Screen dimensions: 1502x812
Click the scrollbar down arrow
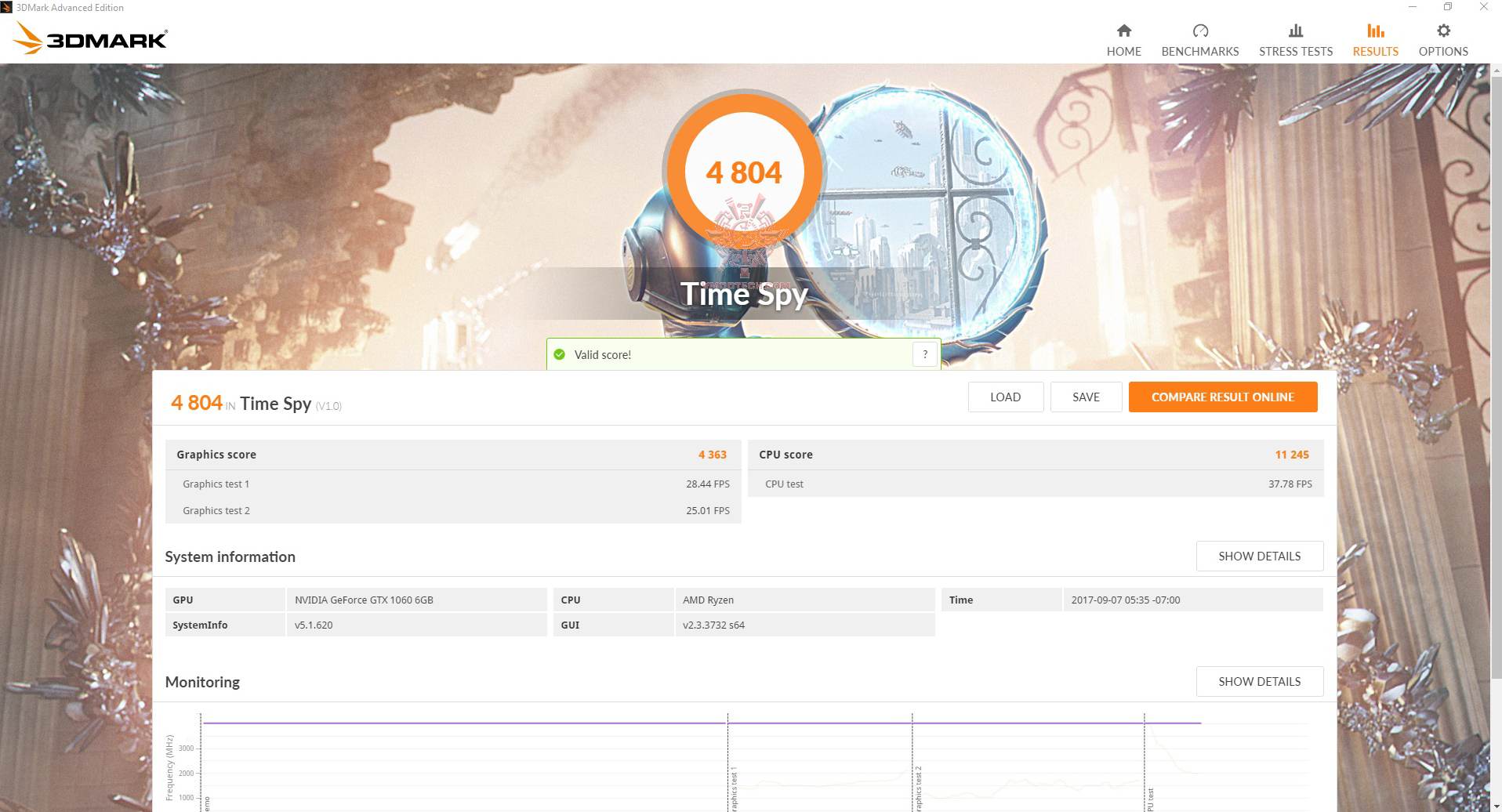pyautogui.click(x=1495, y=806)
